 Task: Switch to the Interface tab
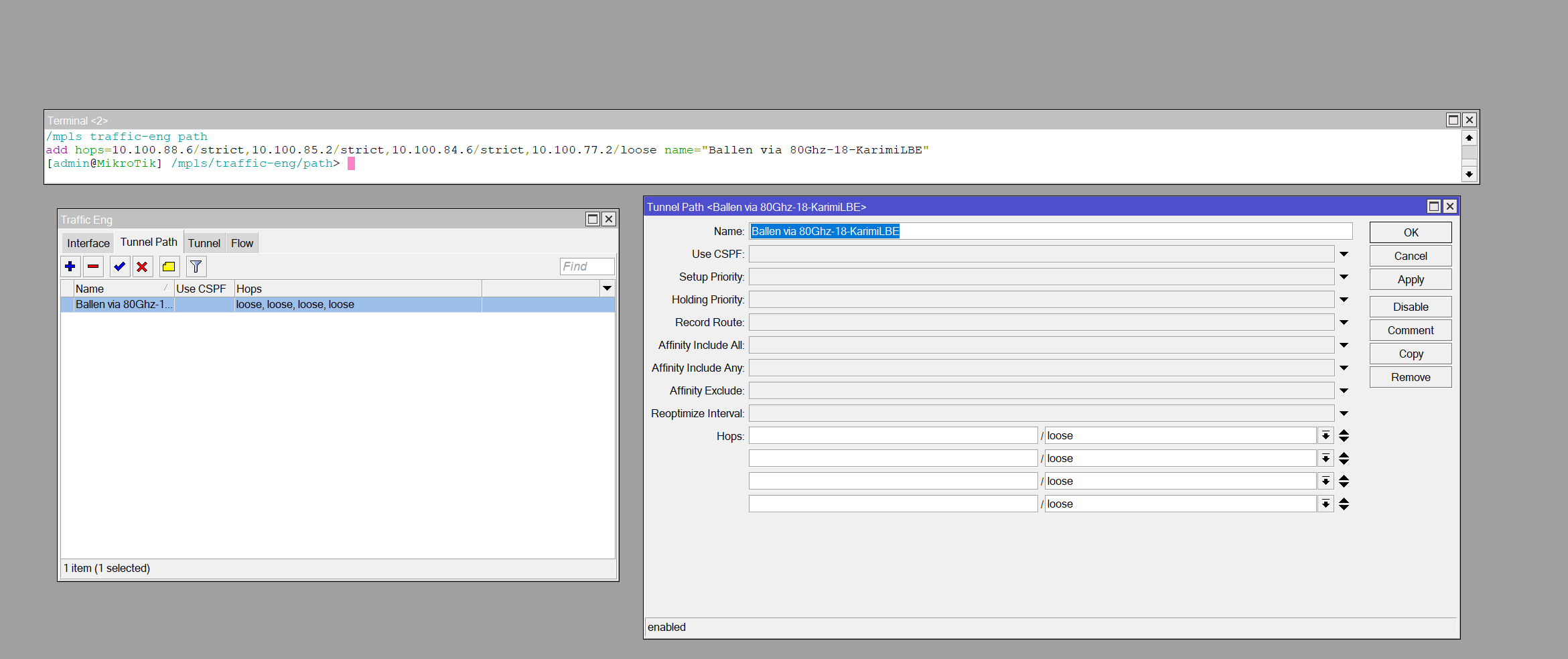coord(88,243)
